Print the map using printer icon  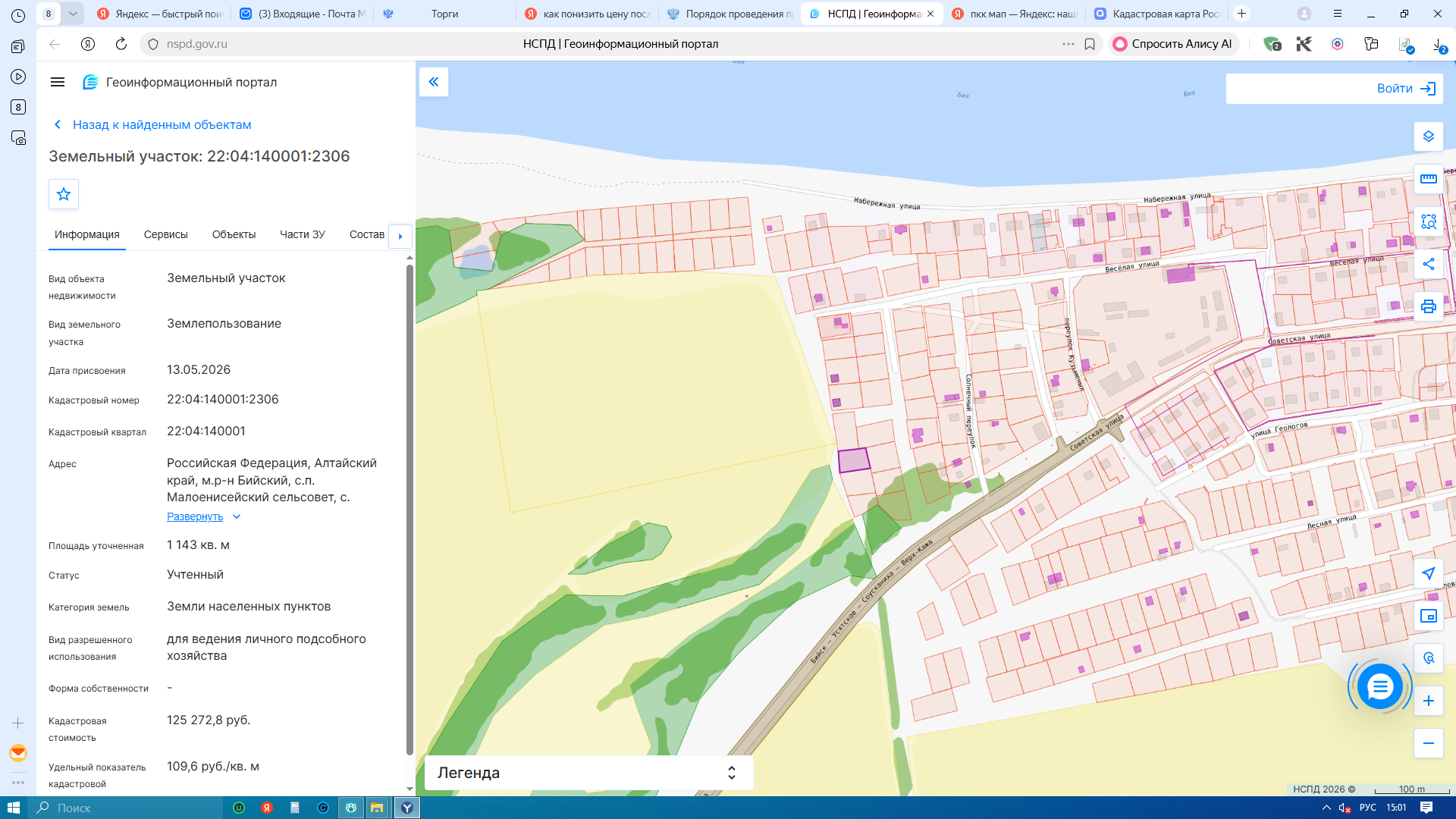click(x=1429, y=306)
